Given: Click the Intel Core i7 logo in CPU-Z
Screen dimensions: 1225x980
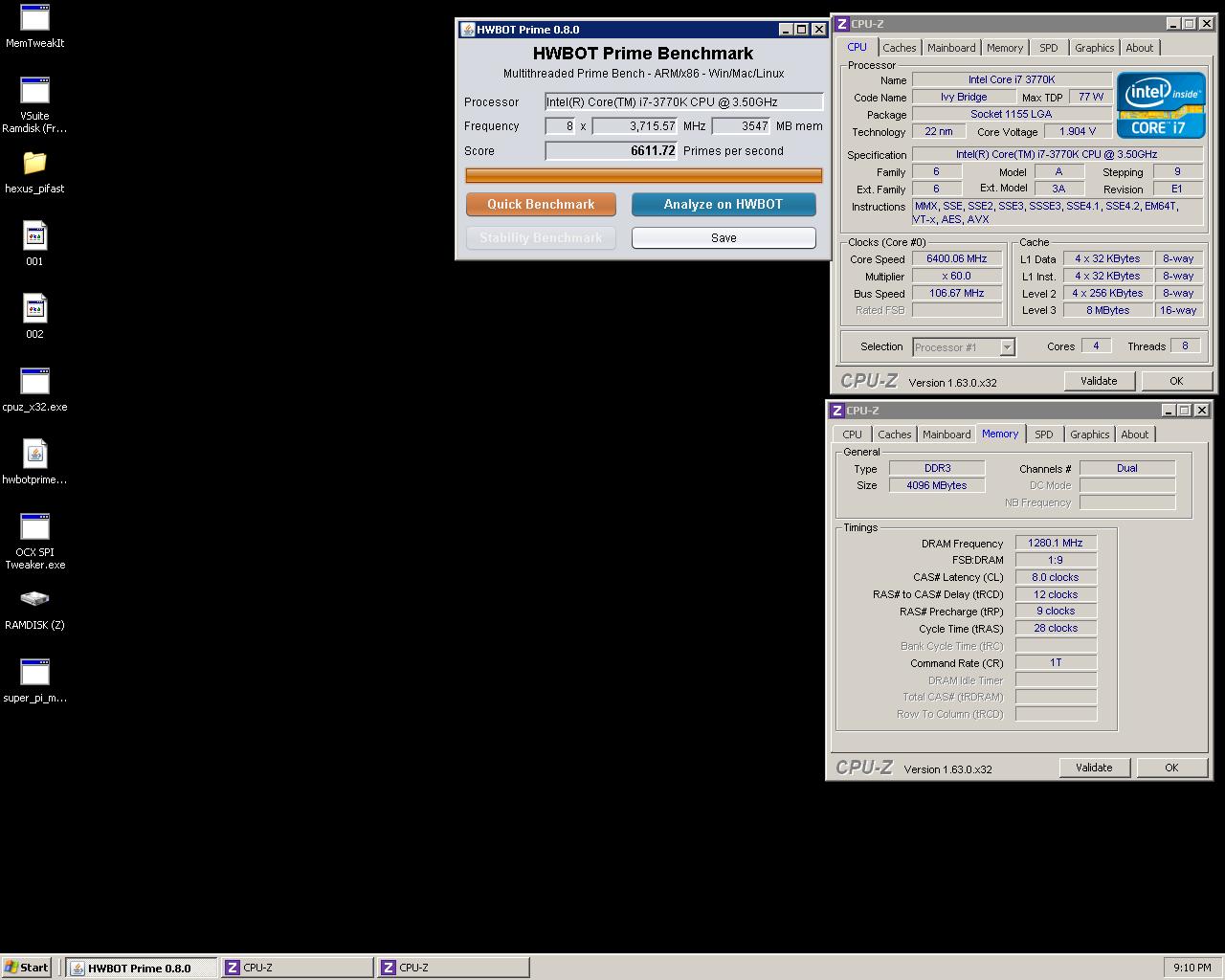Looking at the screenshot, I should click(x=1161, y=105).
